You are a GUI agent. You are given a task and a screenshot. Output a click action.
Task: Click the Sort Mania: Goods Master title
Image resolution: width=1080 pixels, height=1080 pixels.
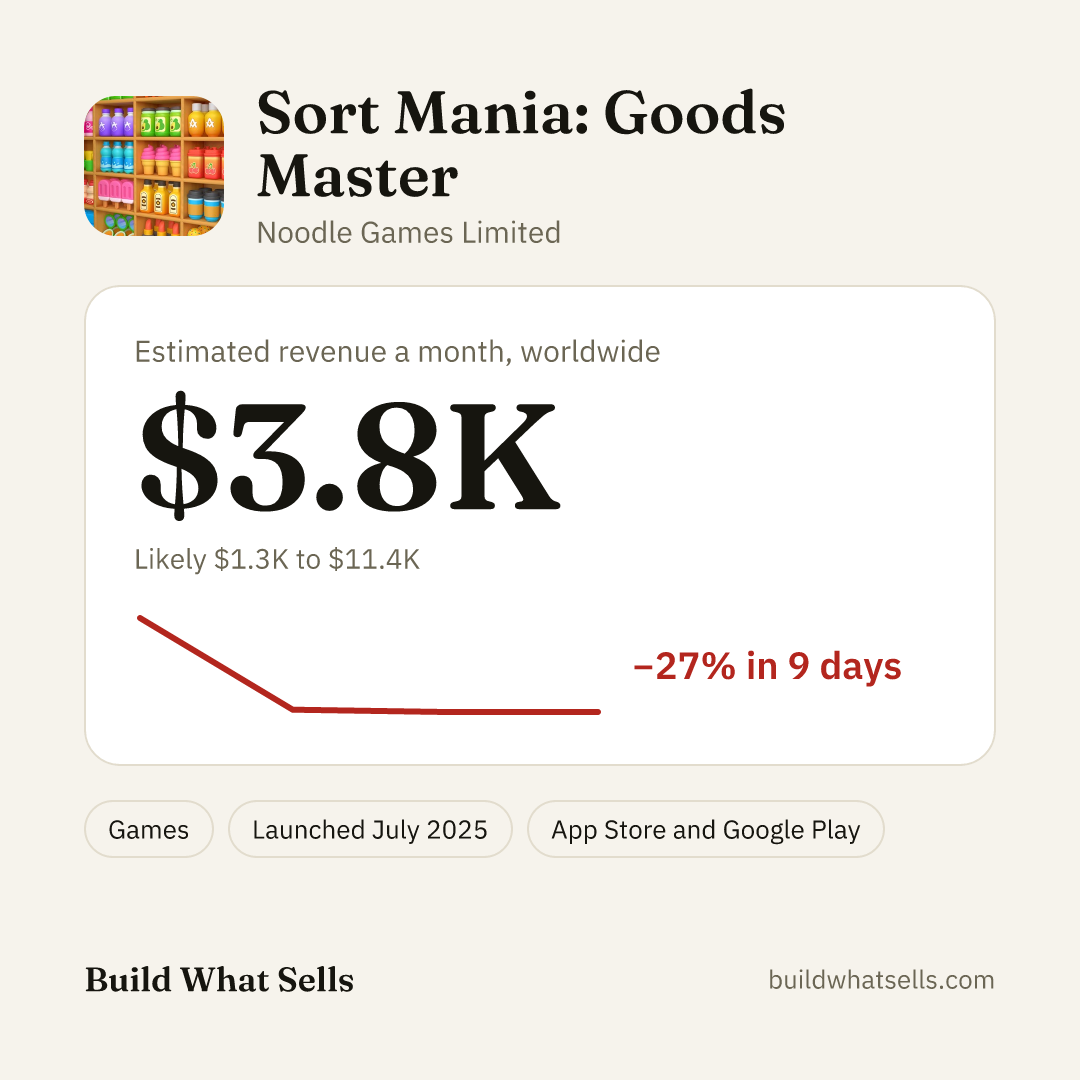point(521,144)
